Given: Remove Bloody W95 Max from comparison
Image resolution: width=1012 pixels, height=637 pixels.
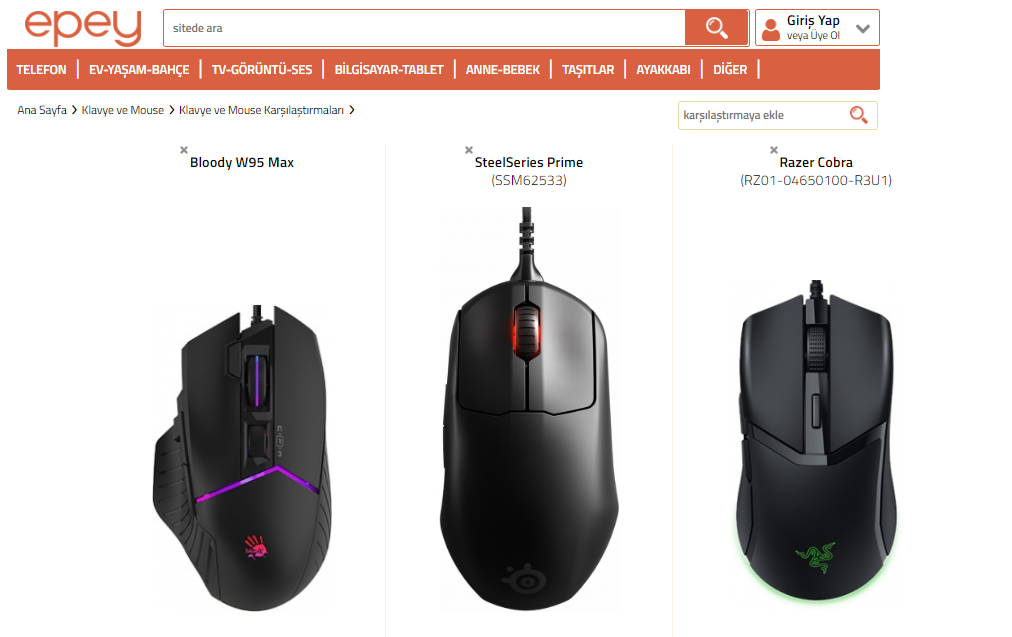Looking at the screenshot, I should click(184, 150).
